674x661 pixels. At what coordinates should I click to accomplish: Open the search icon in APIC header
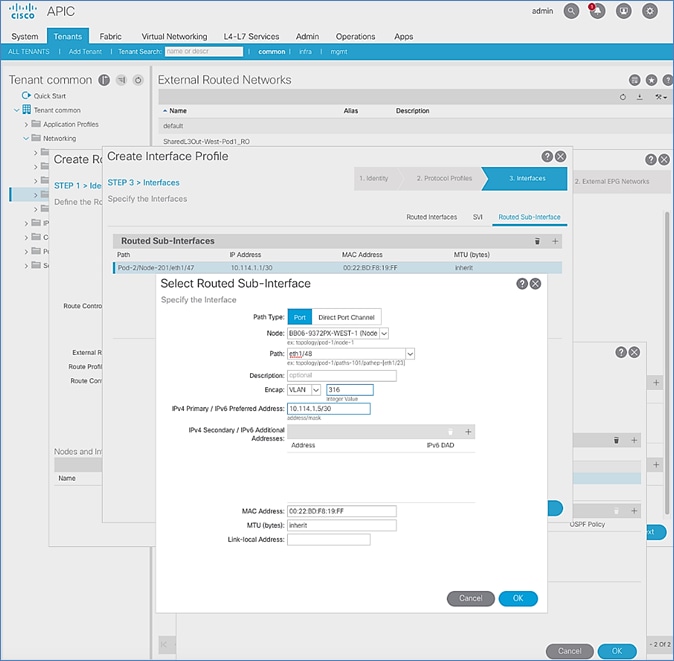click(x=571, y=11)
